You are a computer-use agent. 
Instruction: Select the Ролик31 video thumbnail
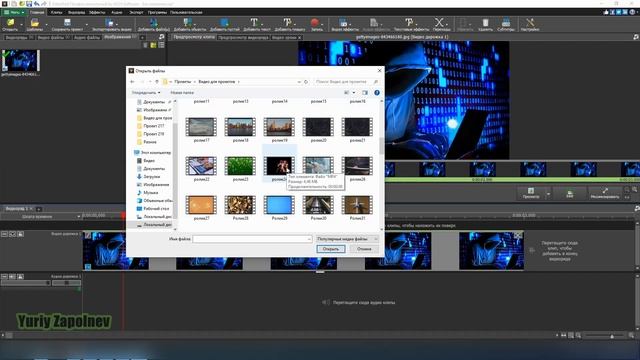[x=357, y=205]
